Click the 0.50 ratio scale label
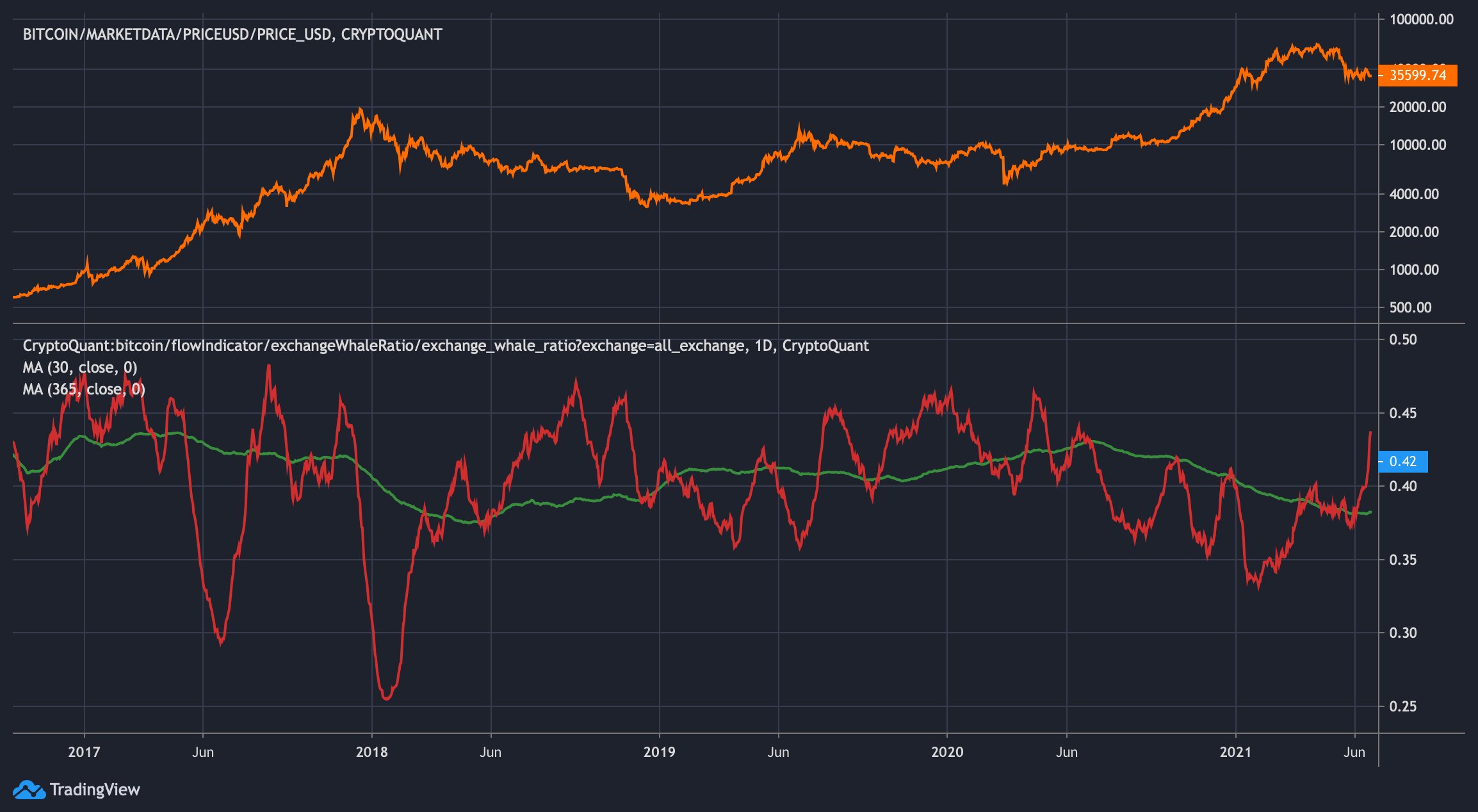The height and width of the screenshot is (812, 1478). click(1403, 339)
